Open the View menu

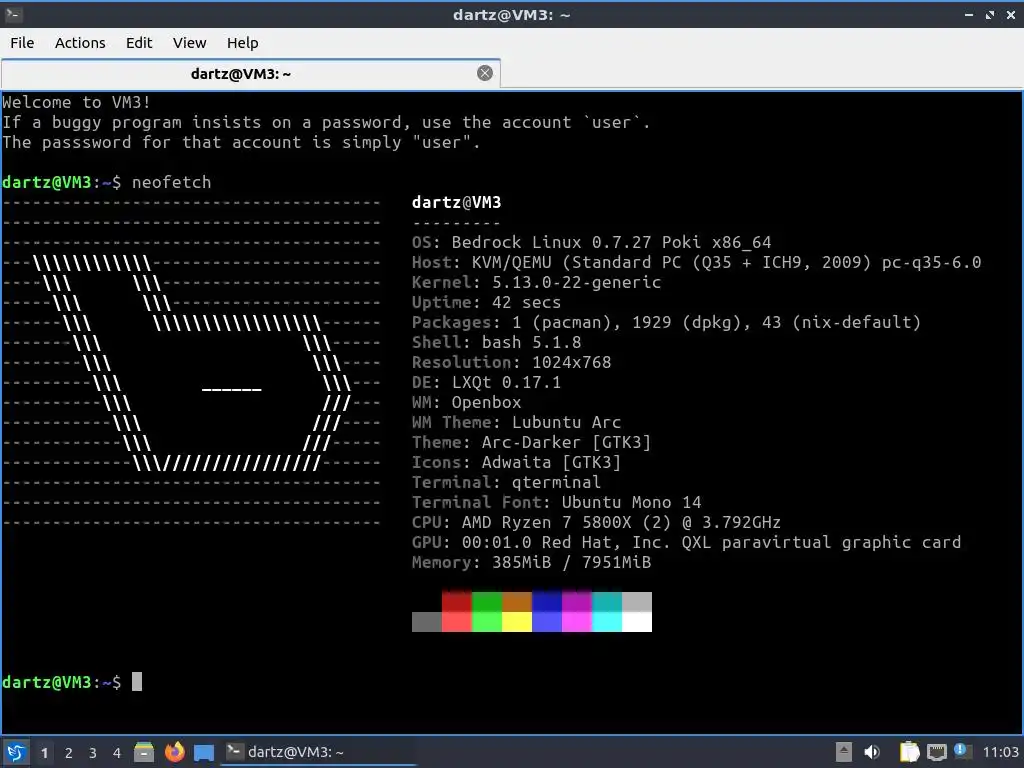pyautogui.click(x=189, y=43)
